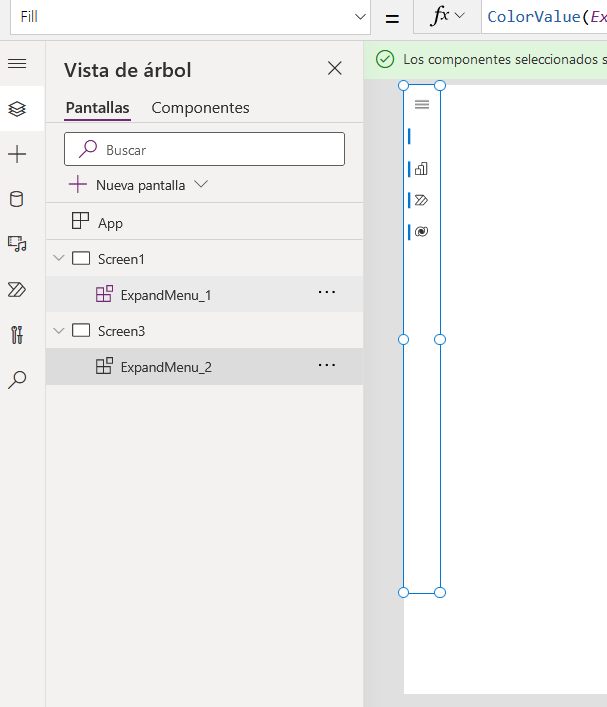
Task: Select Screen3 in the tree
Action: pyautogui.click(x=121, y=331)
